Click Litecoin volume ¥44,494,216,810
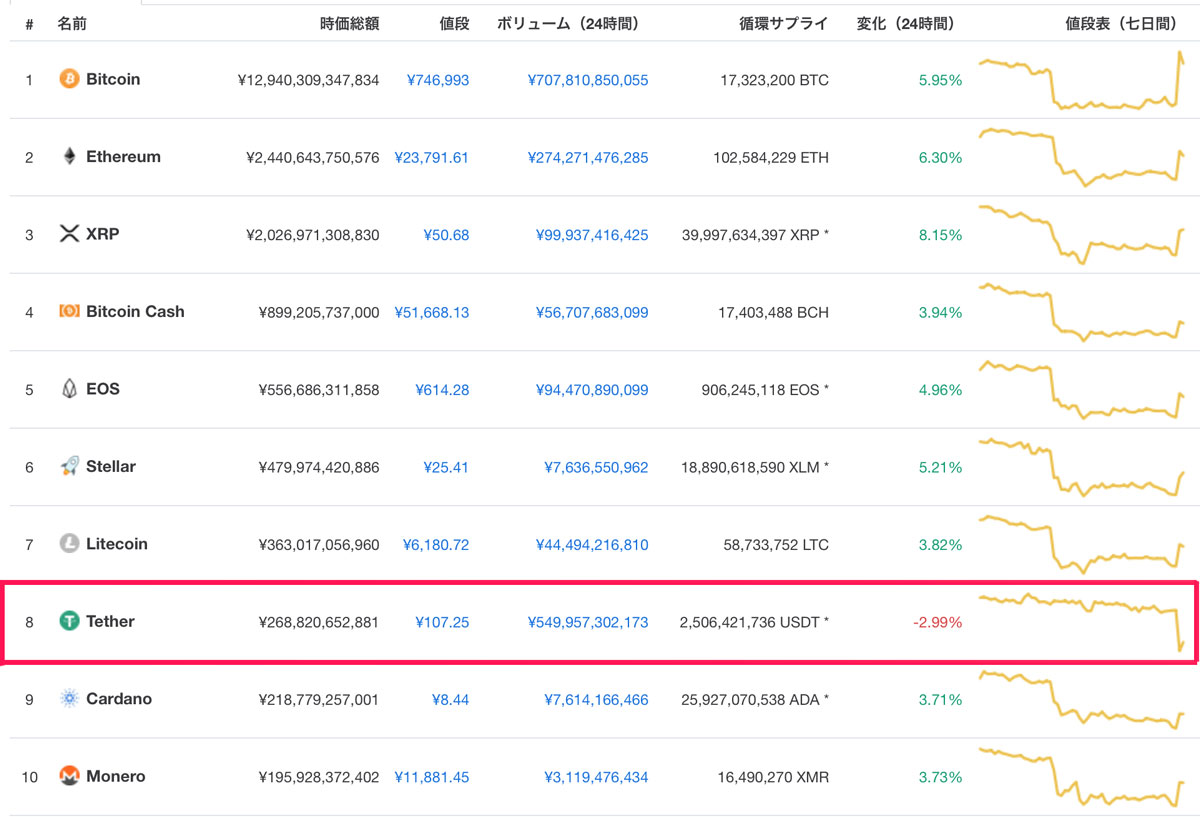This screenshot has width=1200, height=817. coord(592,545)
